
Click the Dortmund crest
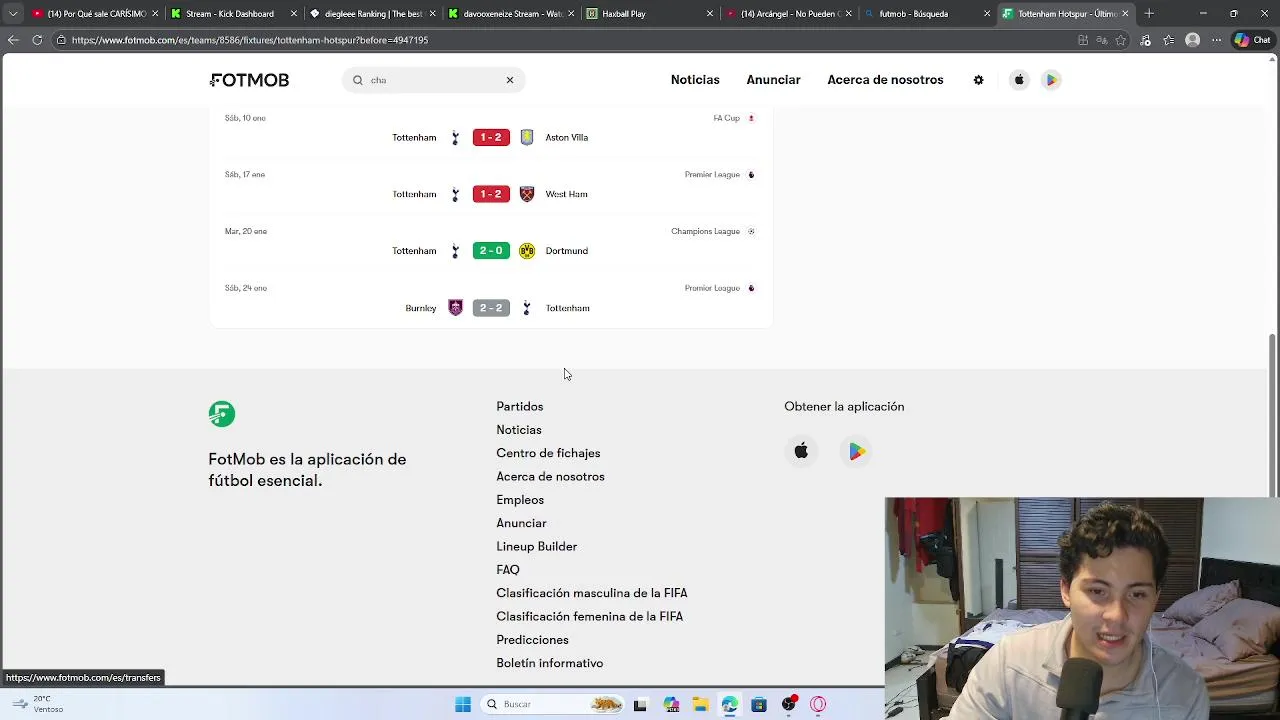(527, 251)
